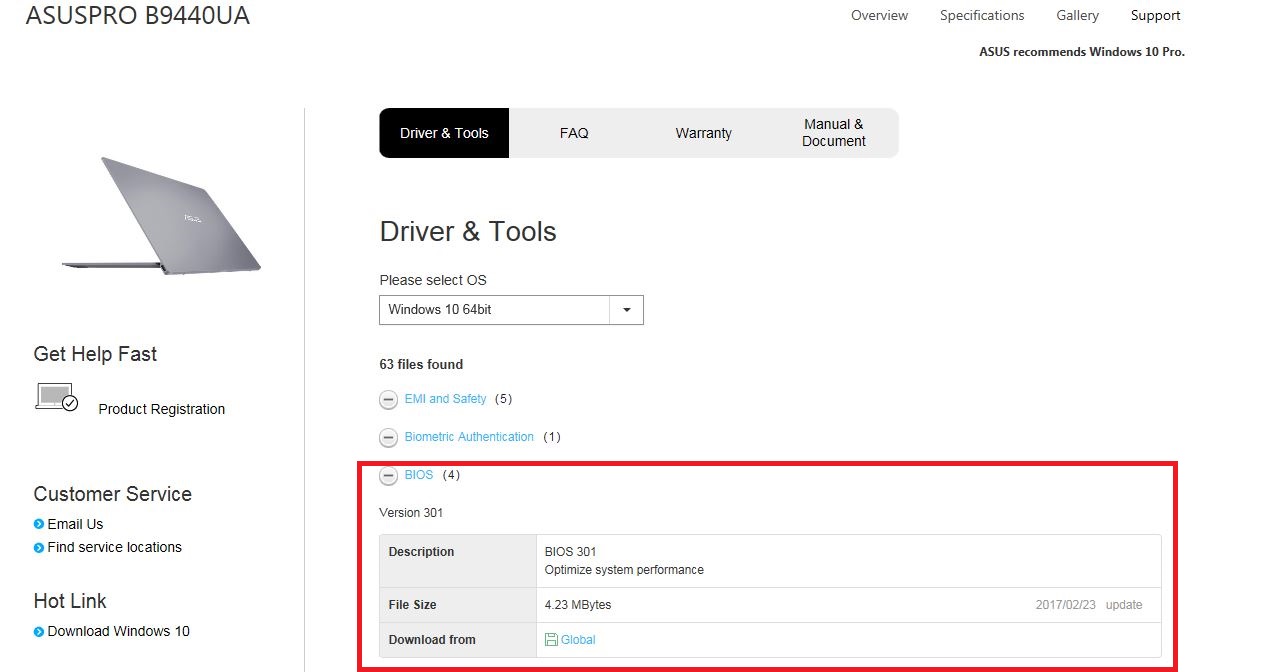Click the Email Us arrow bullet icon
The image size is (1271, 672).
point(39,524)
